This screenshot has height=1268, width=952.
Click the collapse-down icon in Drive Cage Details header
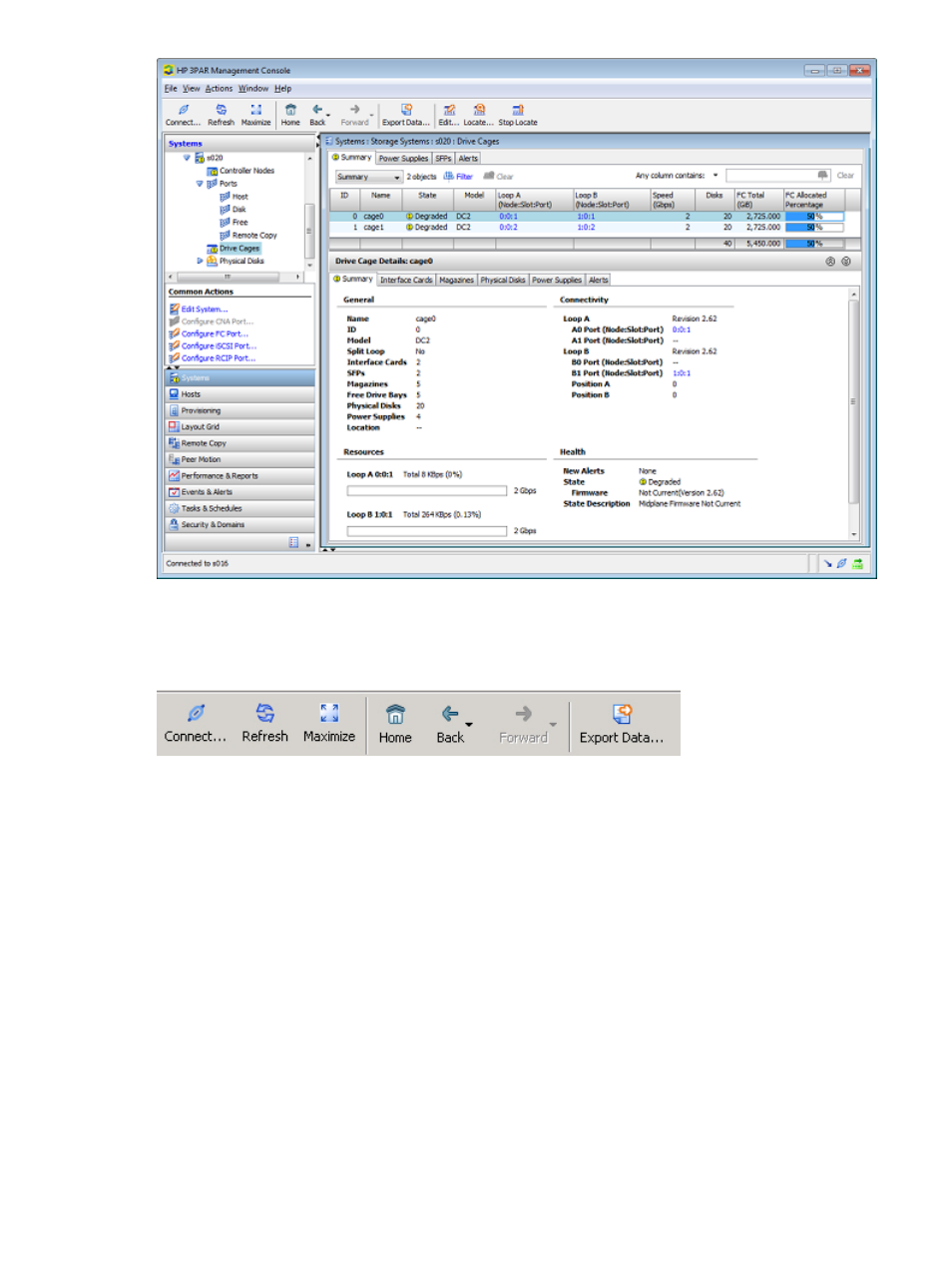coord(846,262)
